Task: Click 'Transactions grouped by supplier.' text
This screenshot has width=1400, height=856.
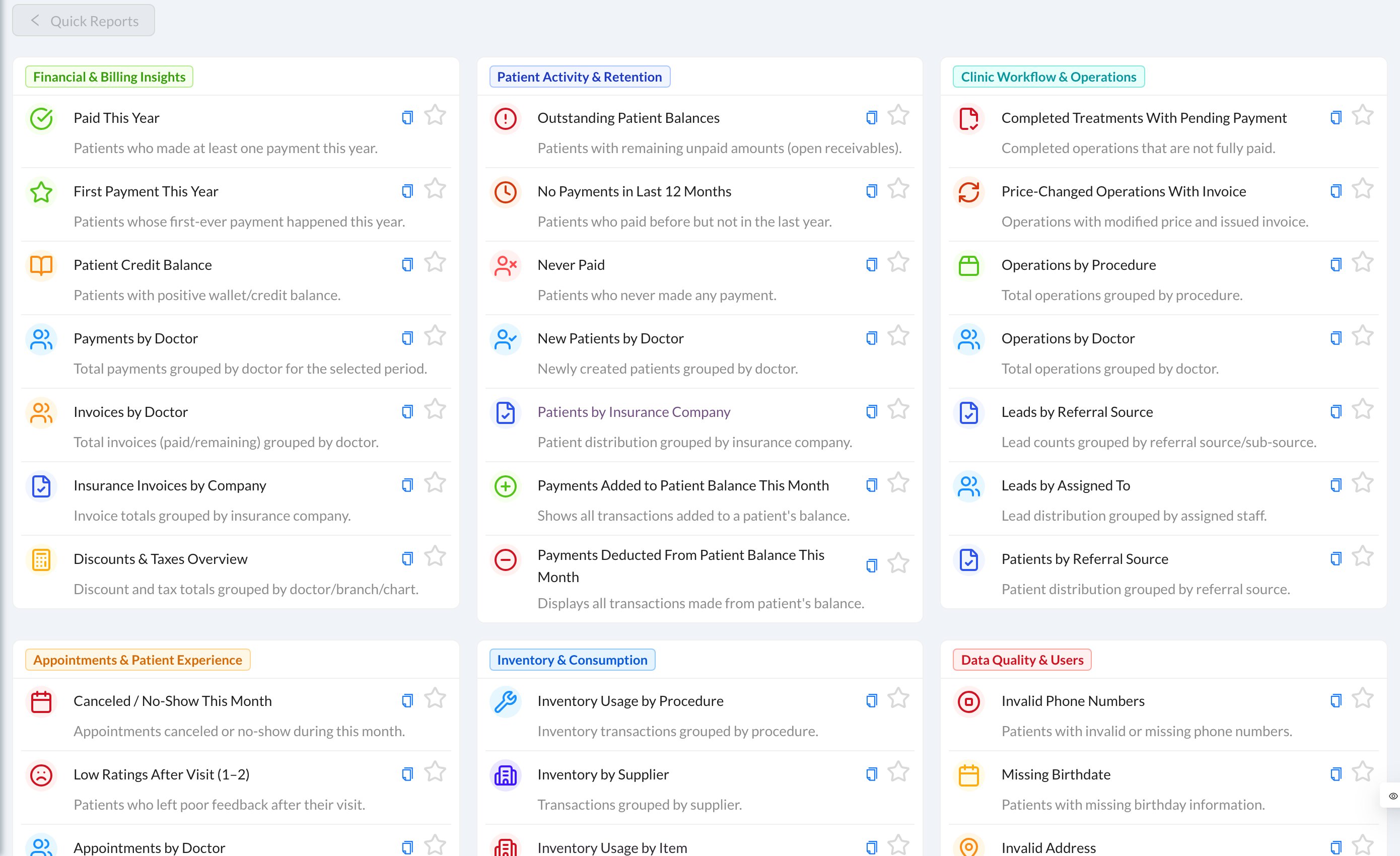Action: tap(640, 805)
